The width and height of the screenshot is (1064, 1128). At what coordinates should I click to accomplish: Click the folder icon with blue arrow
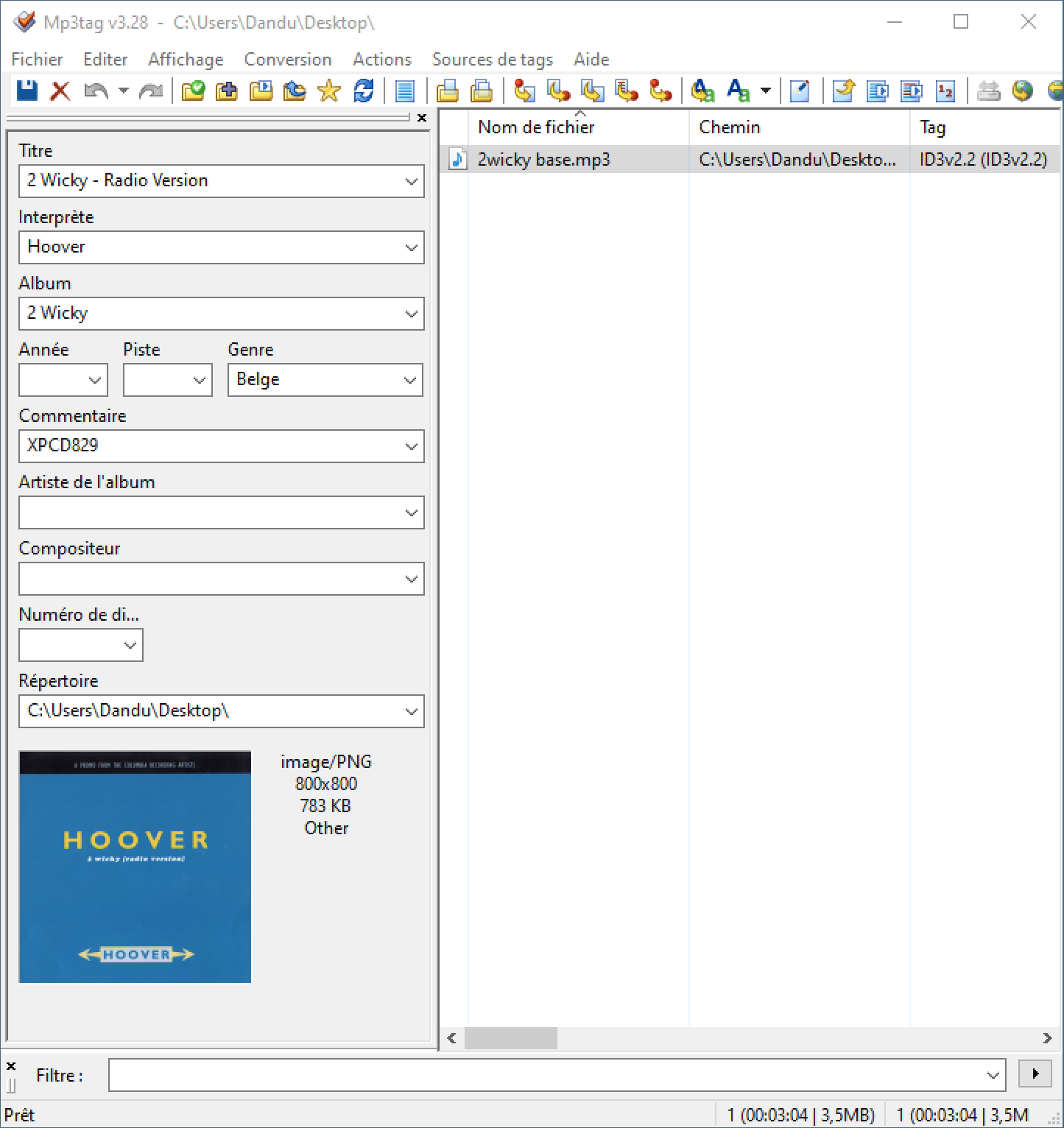(x=295, y=91)
